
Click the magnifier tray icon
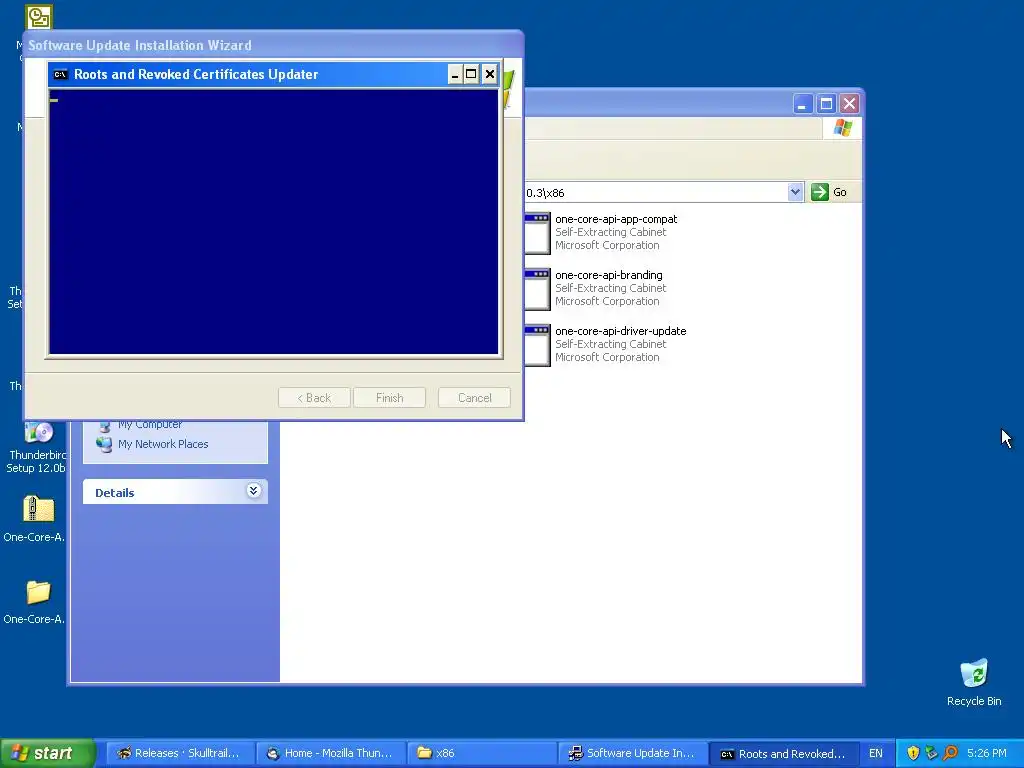click(x=950, y=753)
